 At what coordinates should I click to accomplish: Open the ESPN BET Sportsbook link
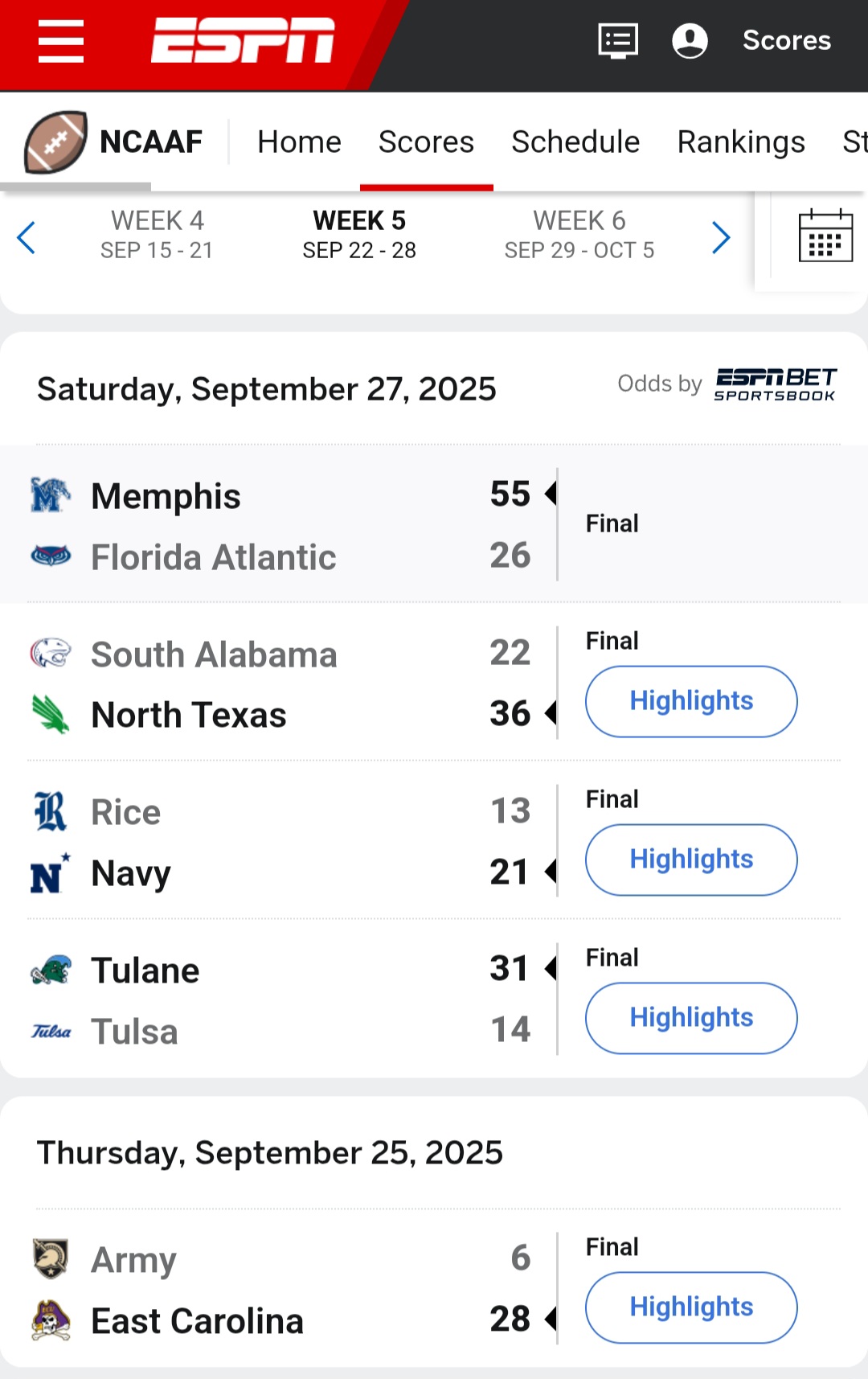775,384
